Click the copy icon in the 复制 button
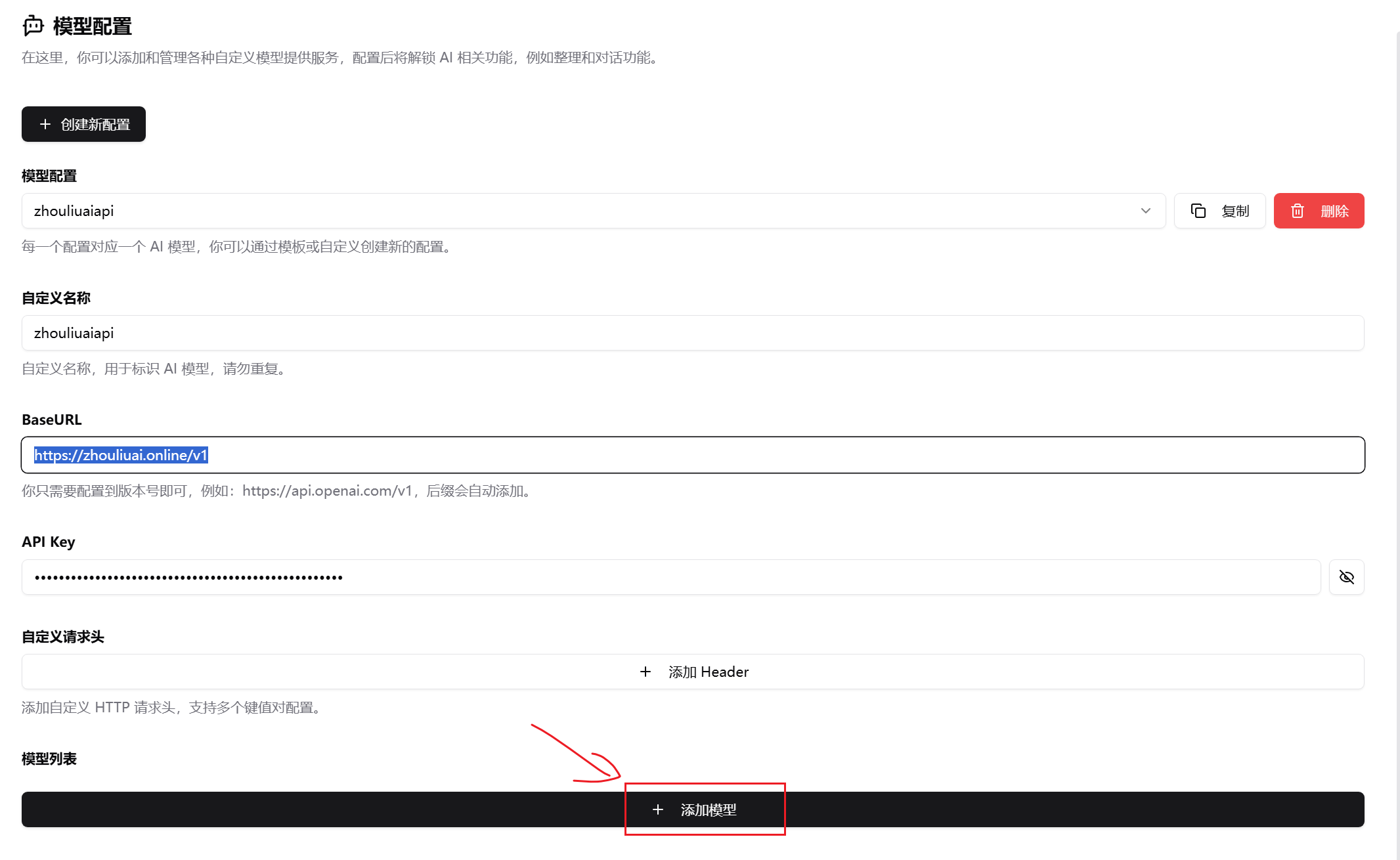This screenshot has height=860, width=1400. [x=1198, y=211]
